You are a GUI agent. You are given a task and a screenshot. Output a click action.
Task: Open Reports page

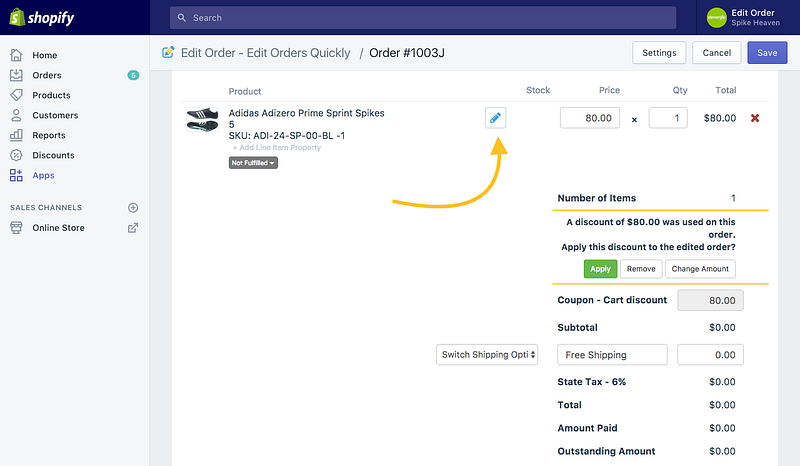tap(48, 135)
